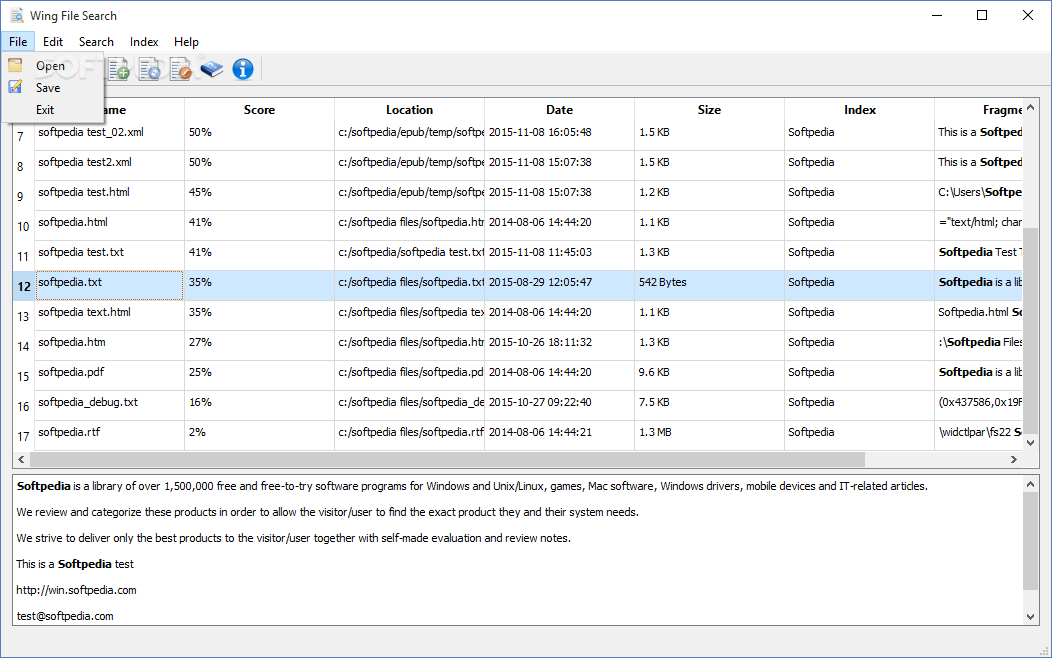Click location c:/softpedia/softpedia test.txt
Image resolution: width=1052 pixels, height=658 pixels.
[409, 256]
